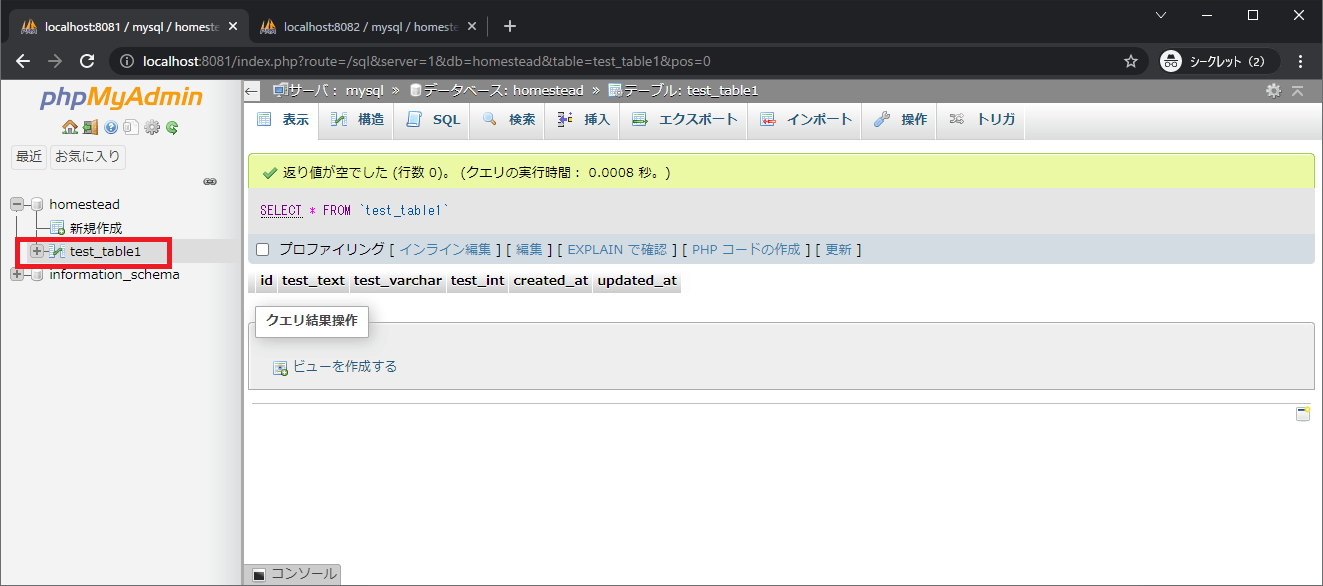Click the テーブル: test_table1 breadcrumb
Screen dimensions: 1323x586
(x=691, y=91)
